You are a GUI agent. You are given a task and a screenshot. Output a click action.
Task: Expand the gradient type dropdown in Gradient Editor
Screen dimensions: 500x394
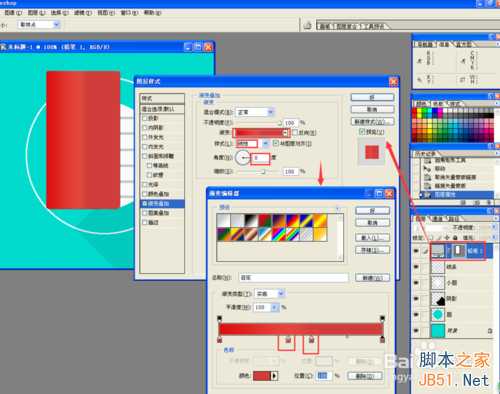pos(269,293)
